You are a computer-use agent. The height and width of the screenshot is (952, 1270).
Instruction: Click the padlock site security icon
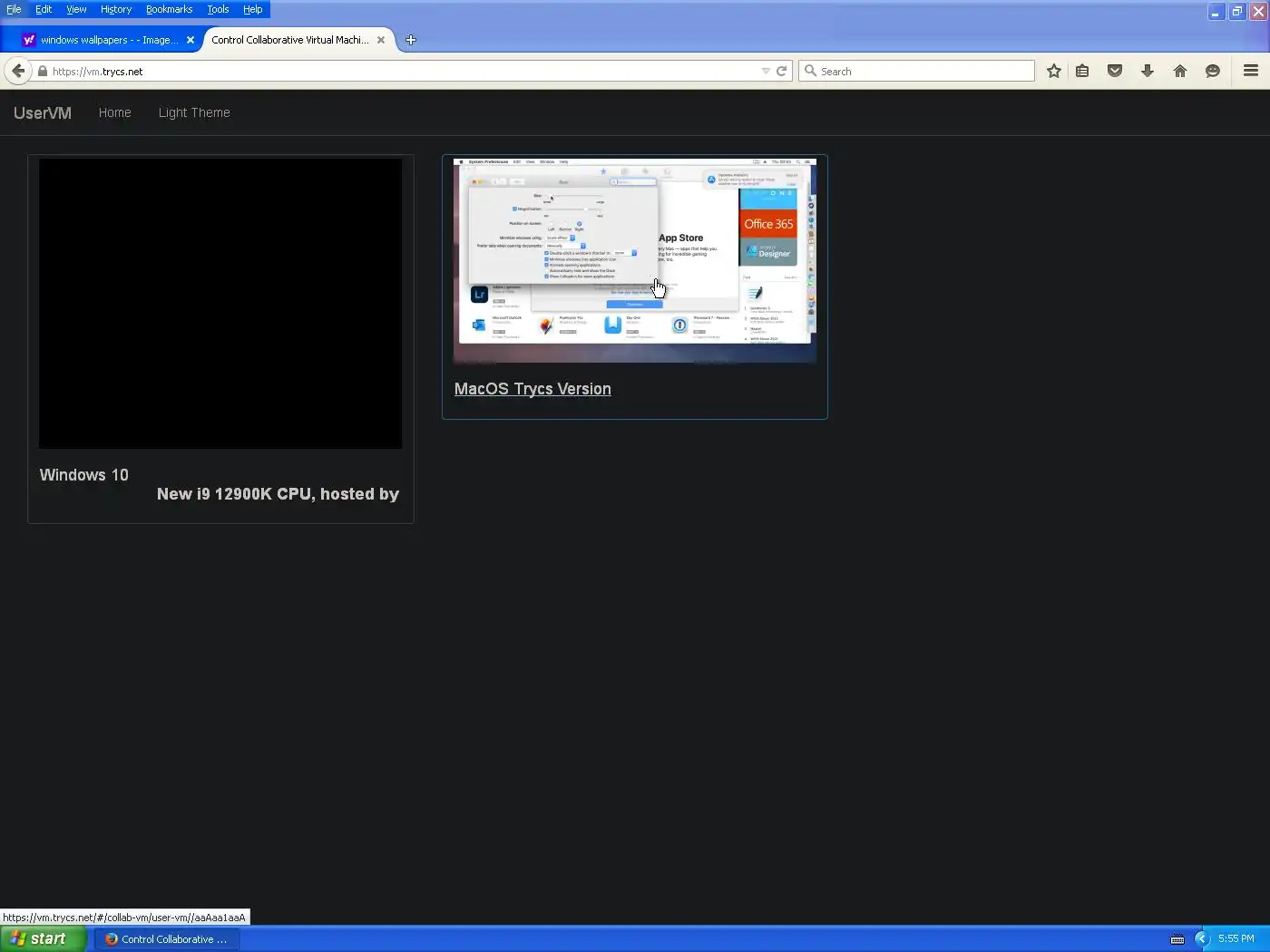click(42, 71)
